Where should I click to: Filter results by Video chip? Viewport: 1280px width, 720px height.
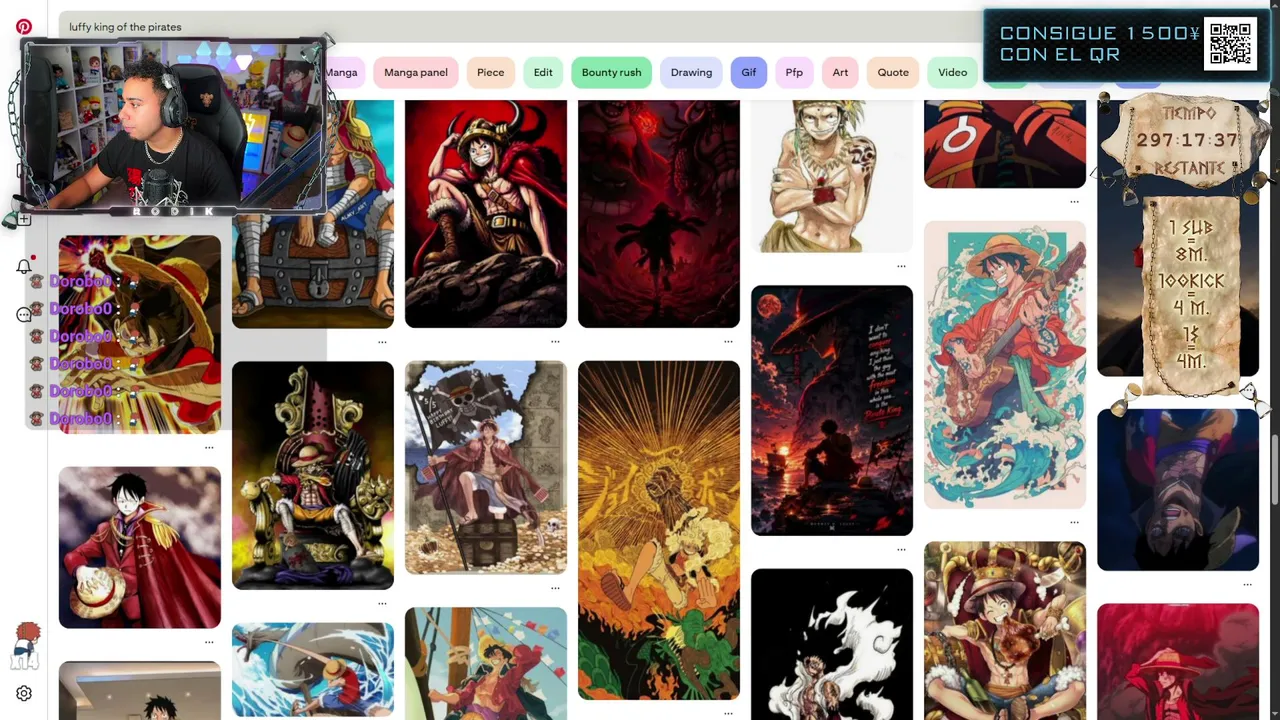click(953, 72)
